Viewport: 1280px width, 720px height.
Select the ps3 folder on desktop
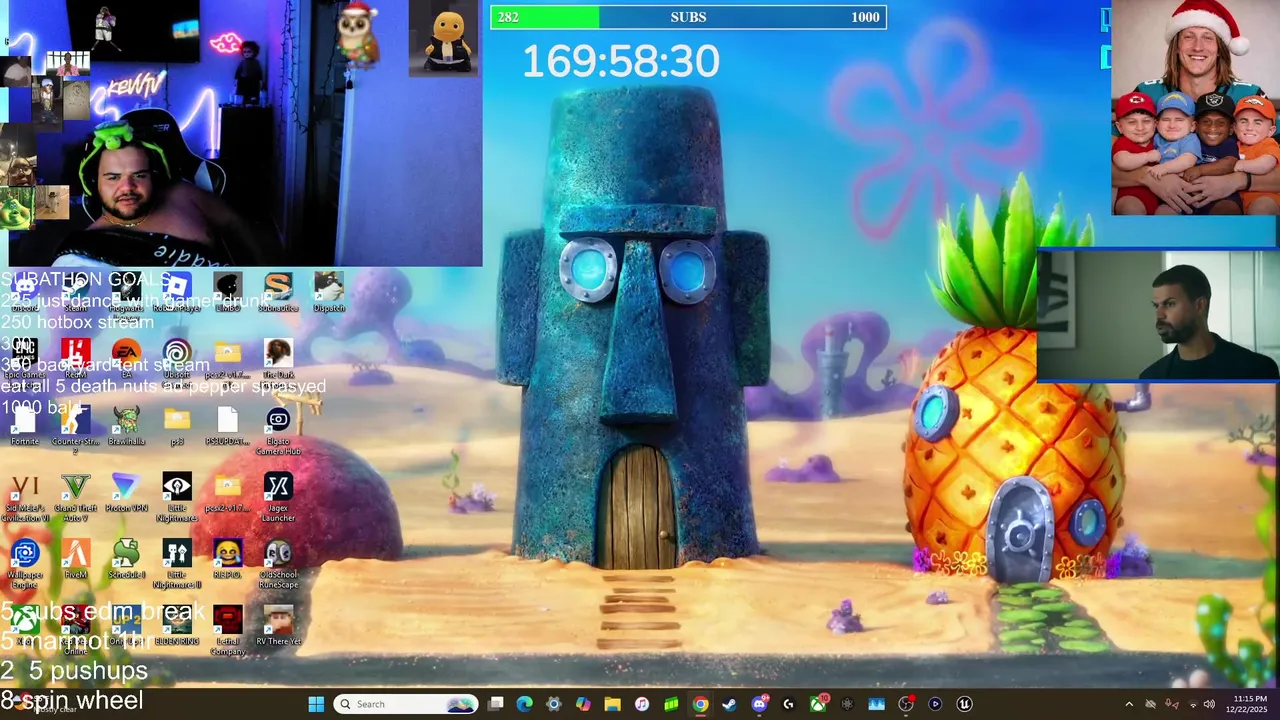coord(177,427)
